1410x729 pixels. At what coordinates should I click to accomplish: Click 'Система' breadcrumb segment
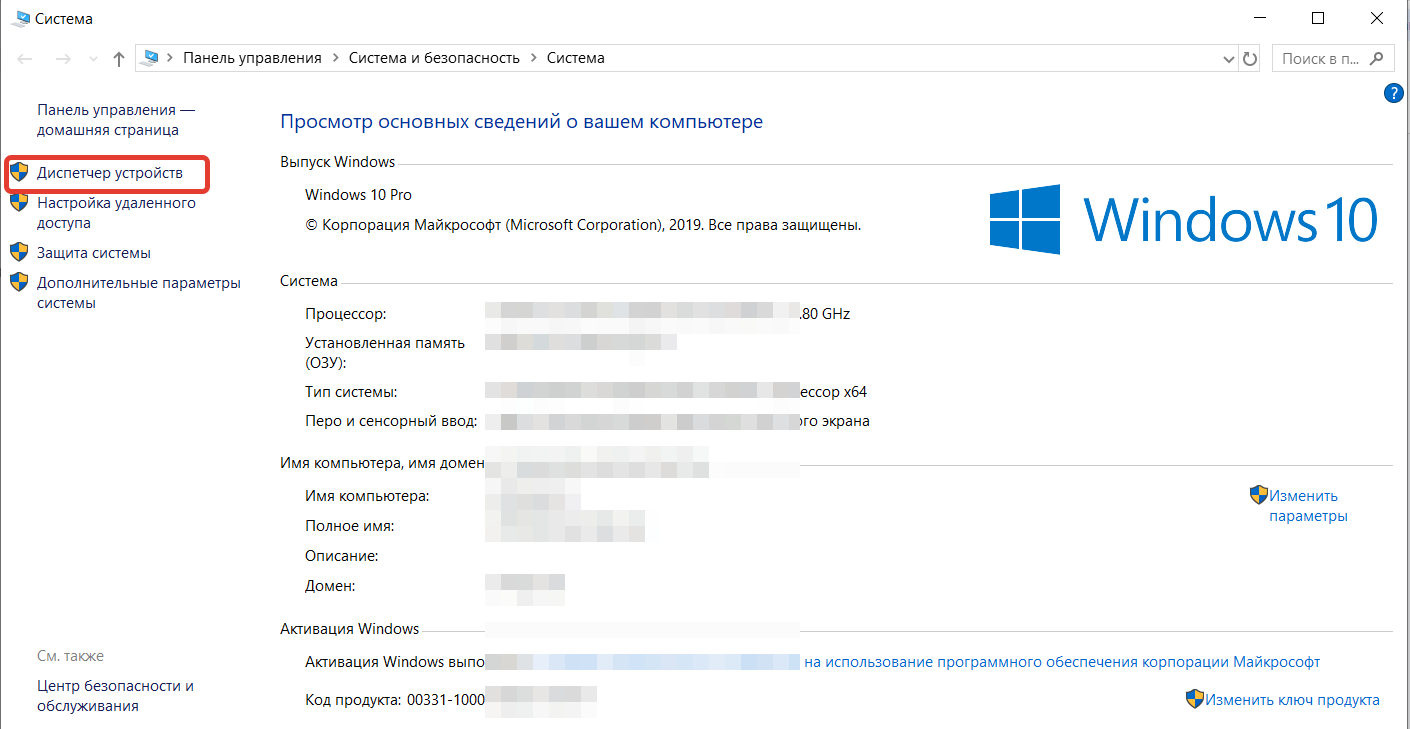(575, 58)
